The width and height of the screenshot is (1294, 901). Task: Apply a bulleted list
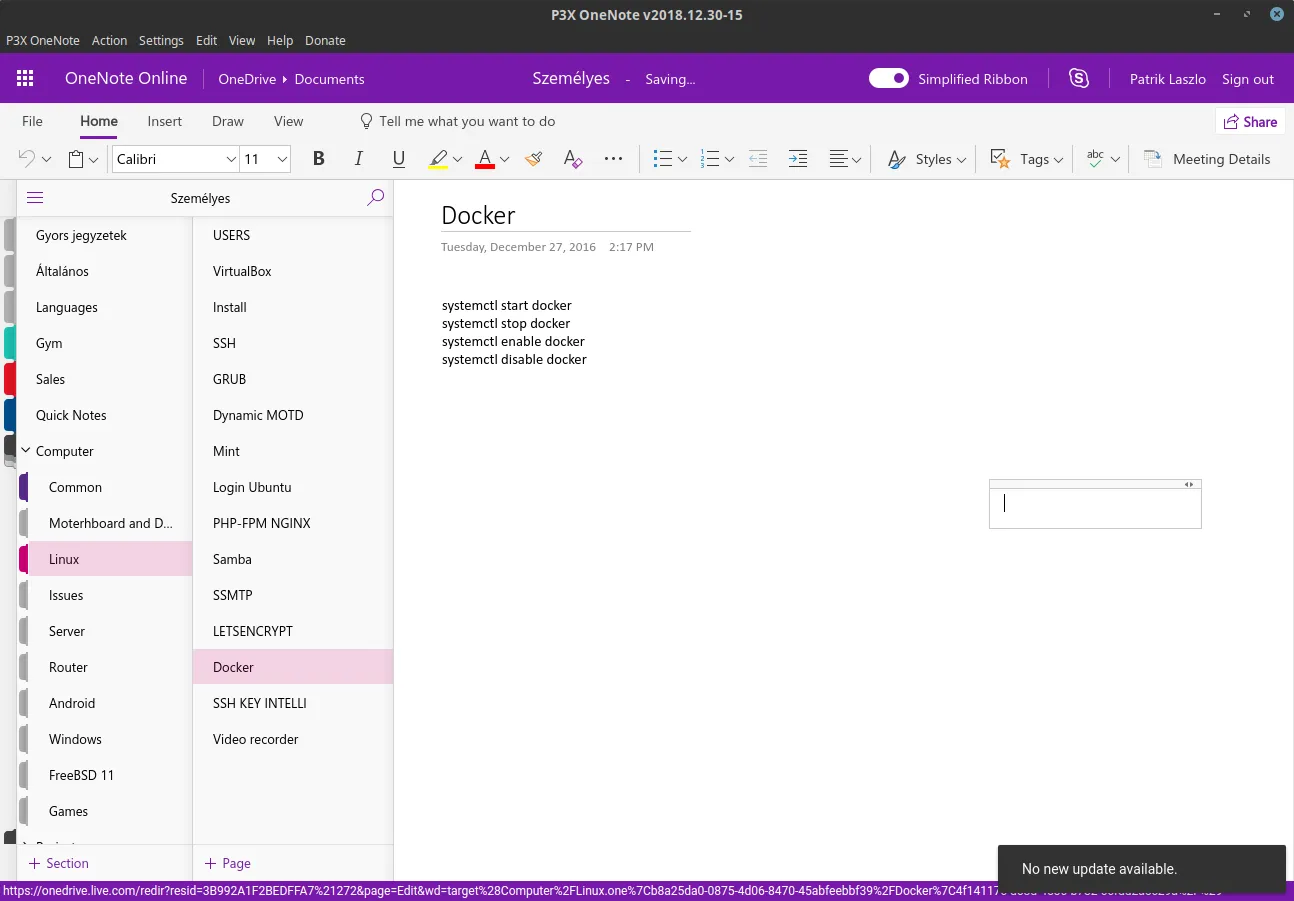pos(663,158)
